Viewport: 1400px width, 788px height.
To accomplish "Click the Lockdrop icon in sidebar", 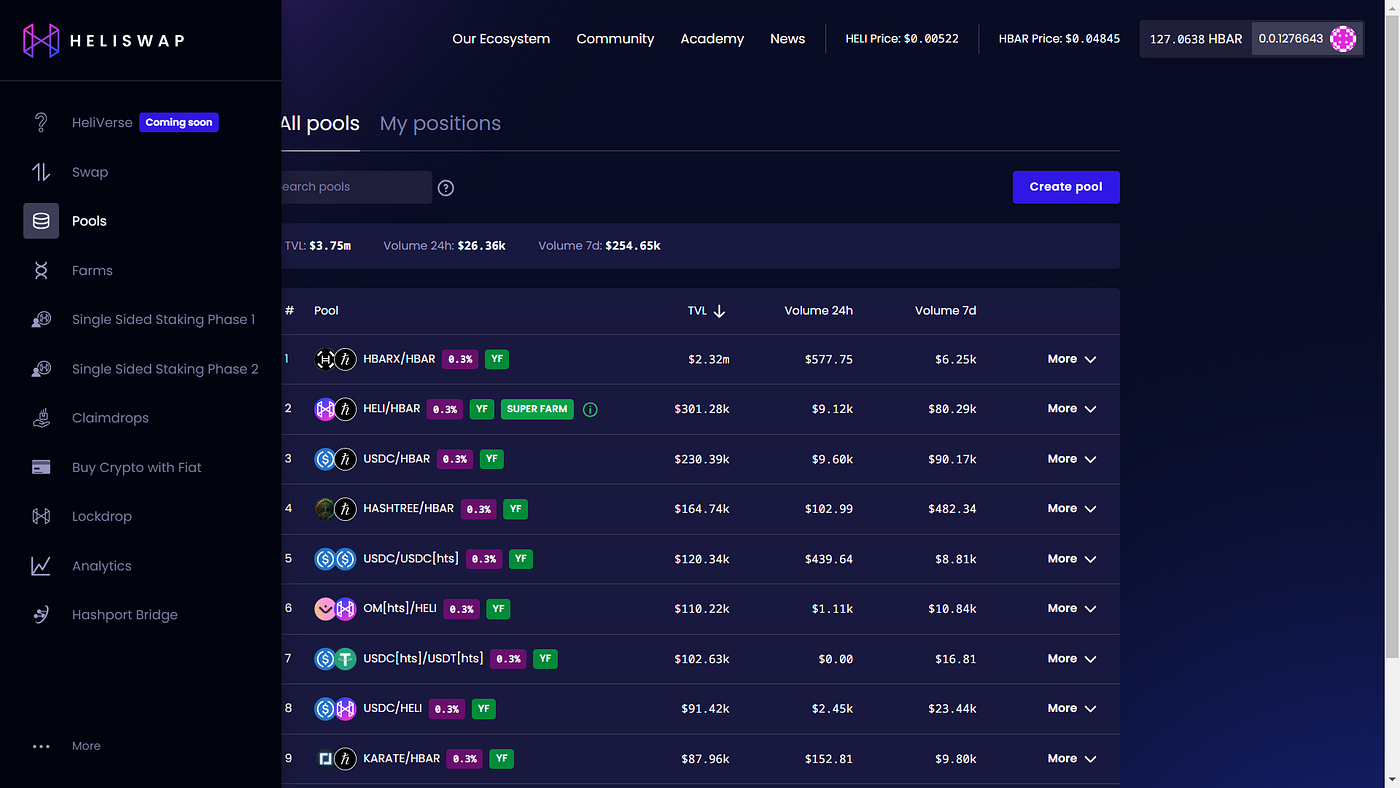I will click(41, 516).
